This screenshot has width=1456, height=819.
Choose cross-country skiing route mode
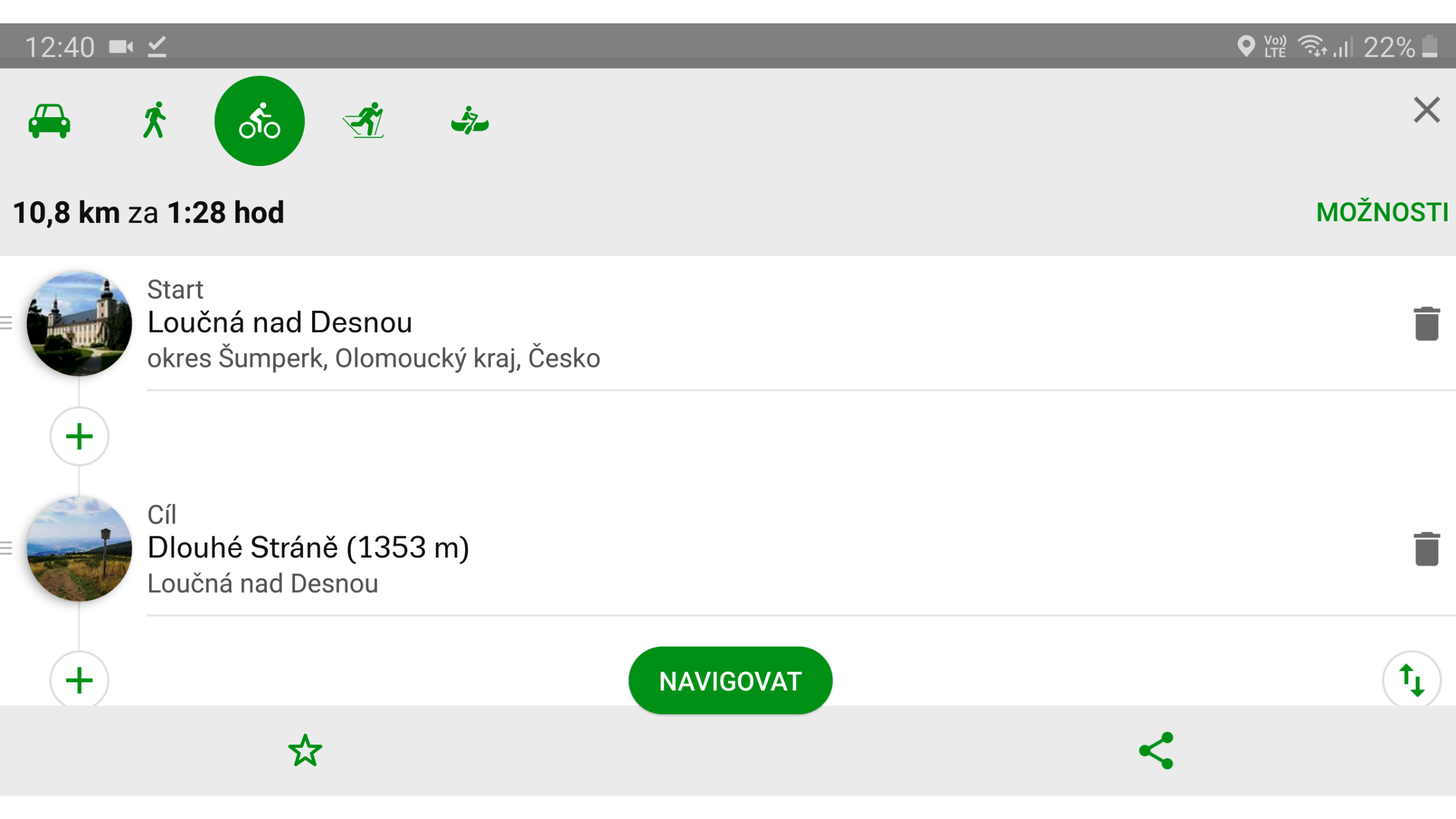[x=365, y=121]
